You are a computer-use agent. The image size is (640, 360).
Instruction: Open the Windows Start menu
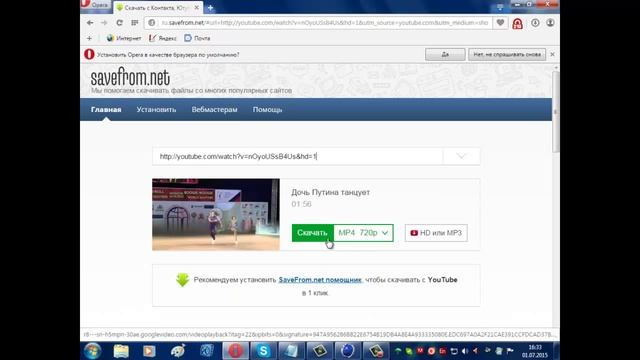tap(92, 351)
